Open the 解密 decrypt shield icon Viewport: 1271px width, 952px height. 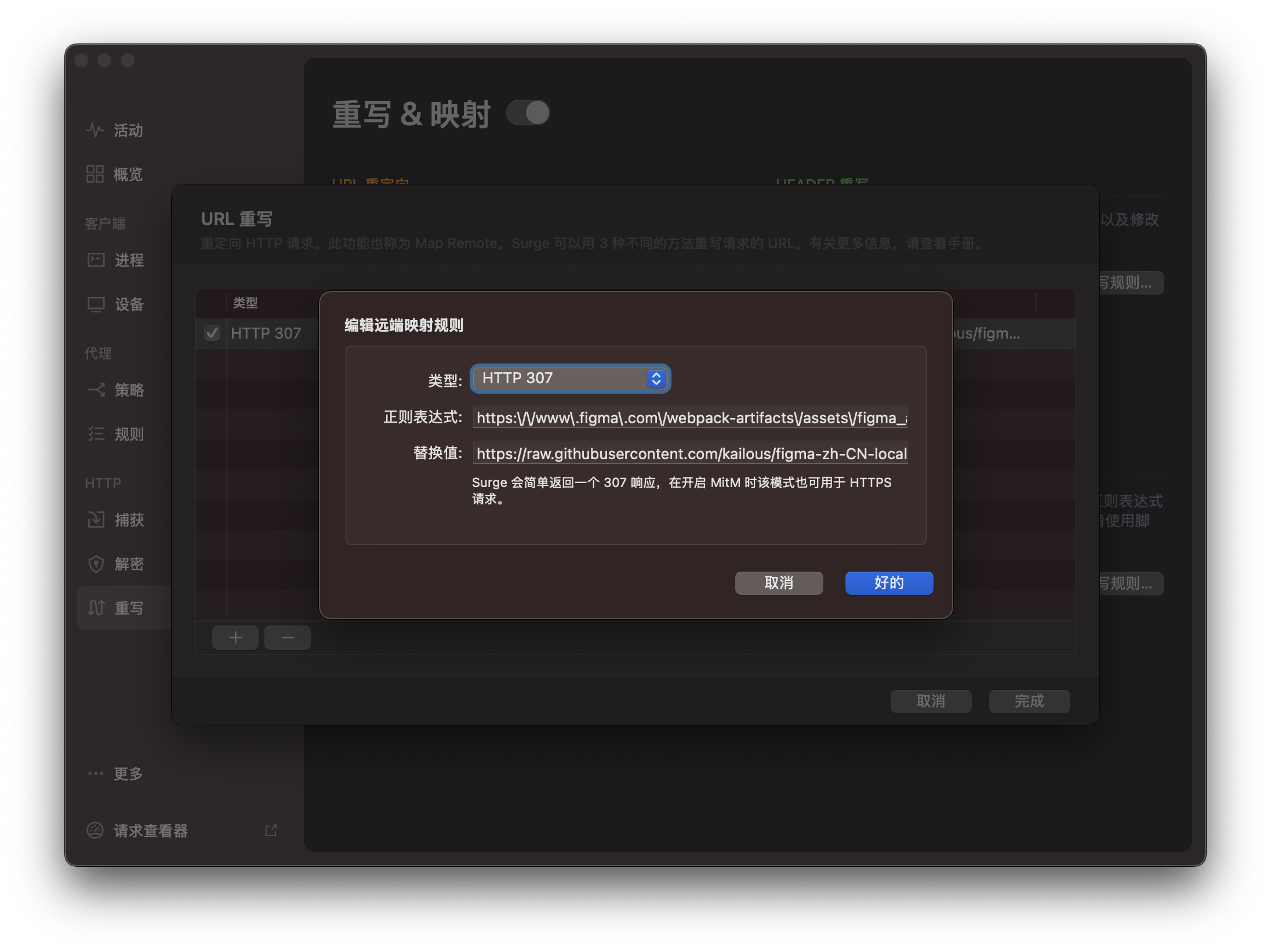click(96, 564)
